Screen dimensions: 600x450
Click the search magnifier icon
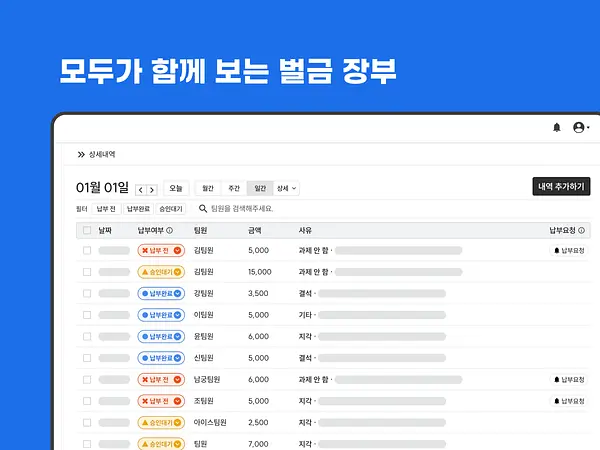203,209
